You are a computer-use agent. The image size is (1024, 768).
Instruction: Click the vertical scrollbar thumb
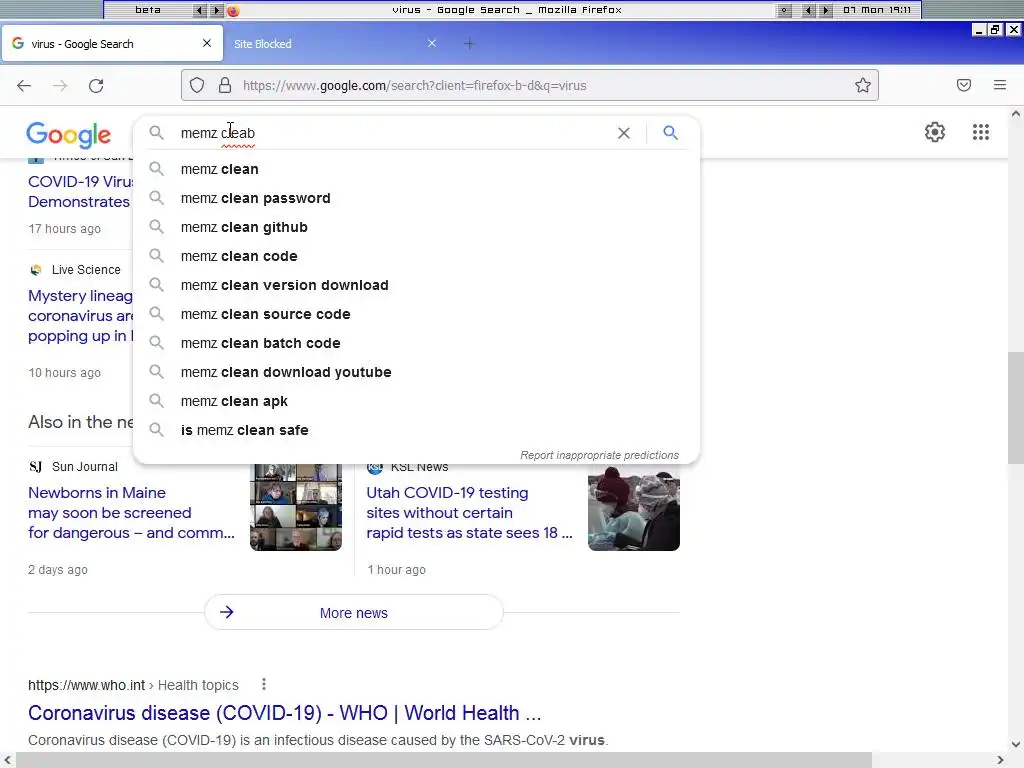(1016, 408)
